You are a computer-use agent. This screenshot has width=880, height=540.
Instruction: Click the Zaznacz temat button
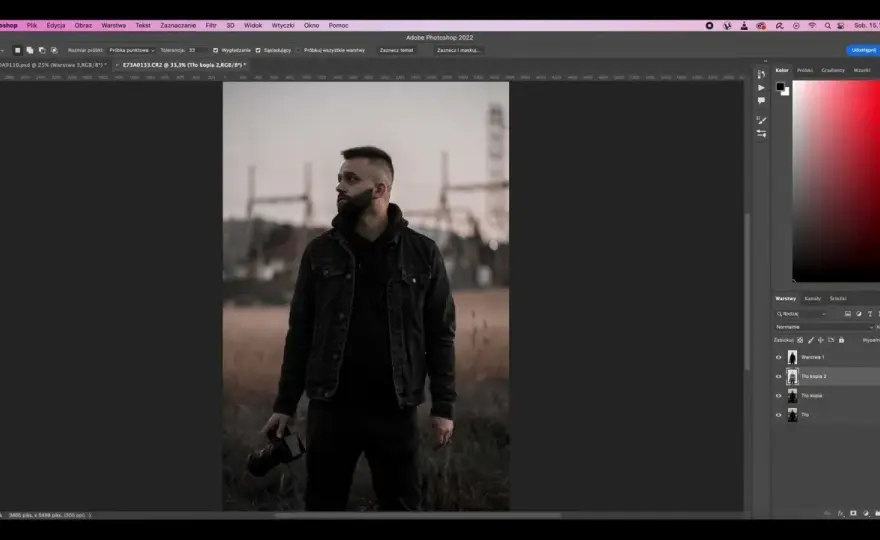tap(396, 50)
